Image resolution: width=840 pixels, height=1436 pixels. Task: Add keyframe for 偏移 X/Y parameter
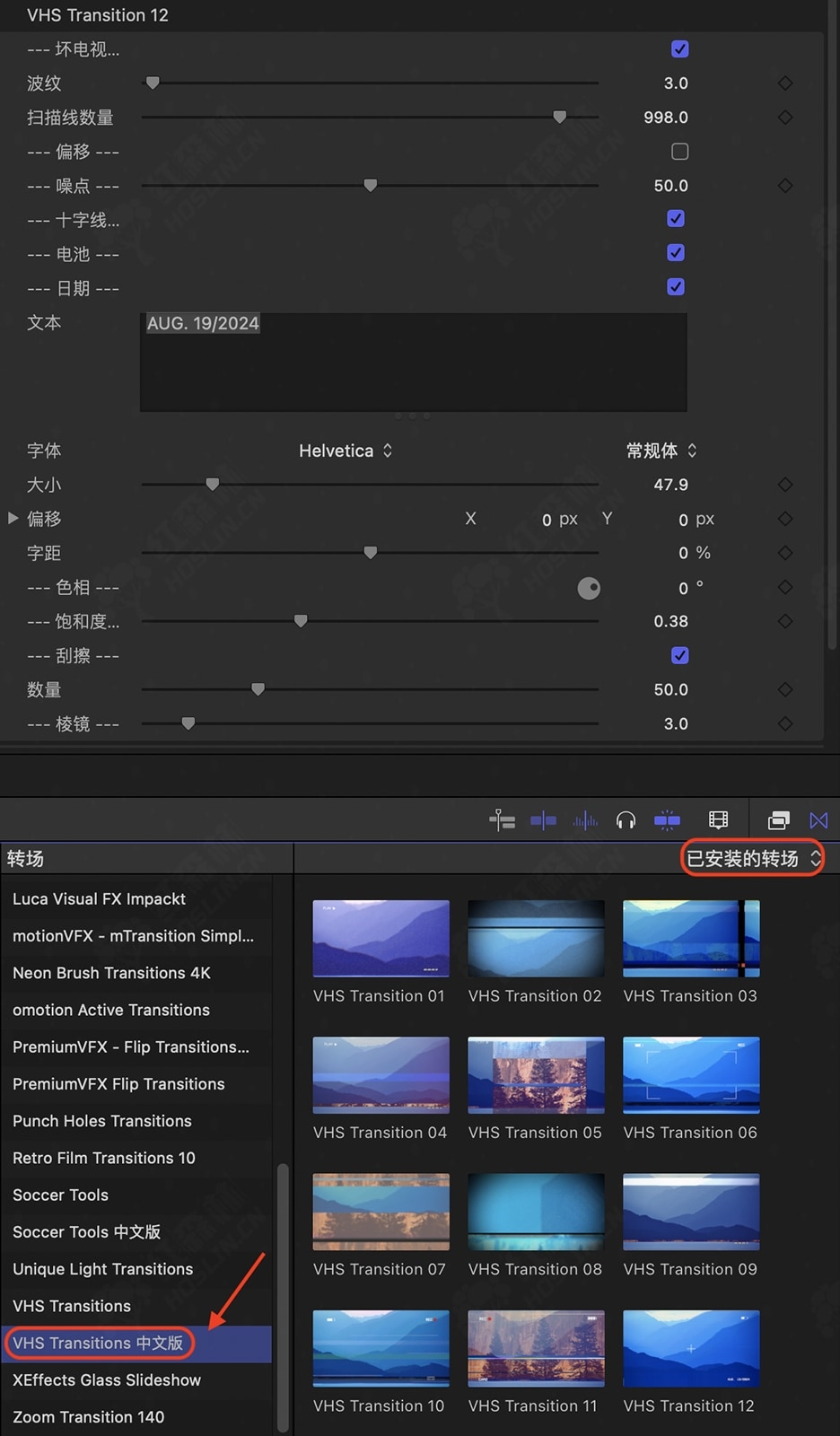785,518
